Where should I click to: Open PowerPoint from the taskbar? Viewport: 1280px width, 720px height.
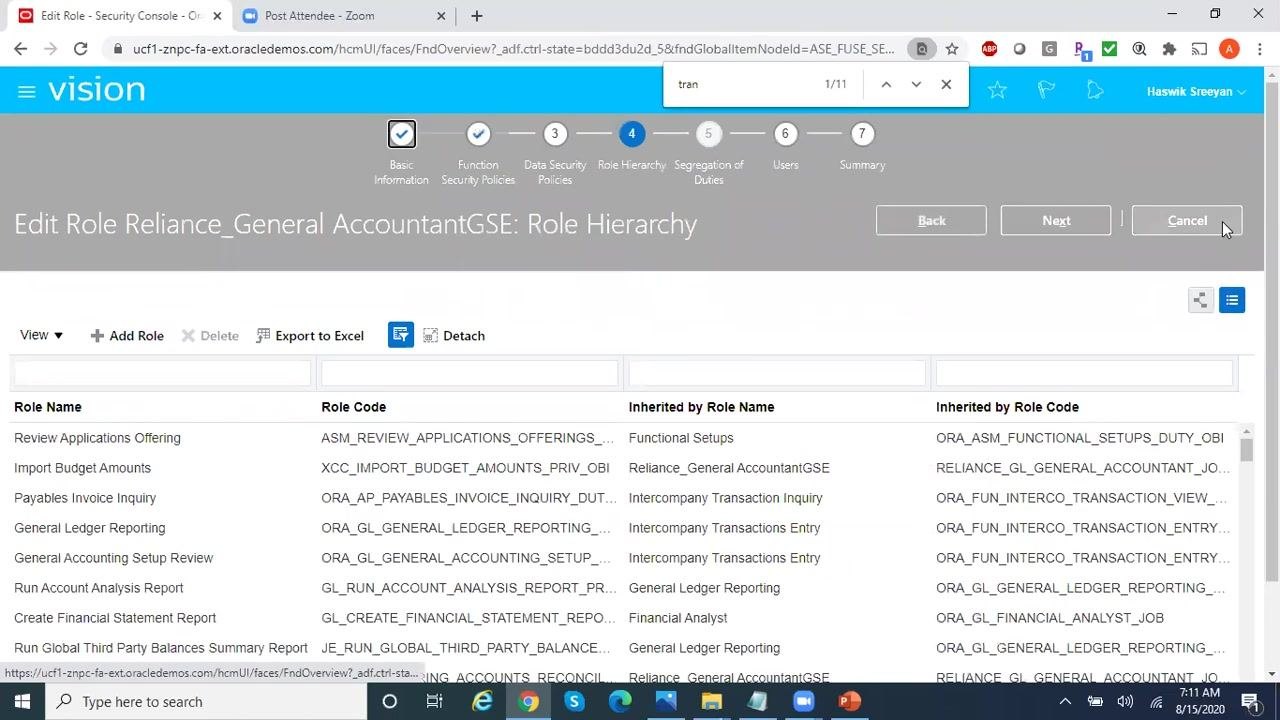(849, 702)
